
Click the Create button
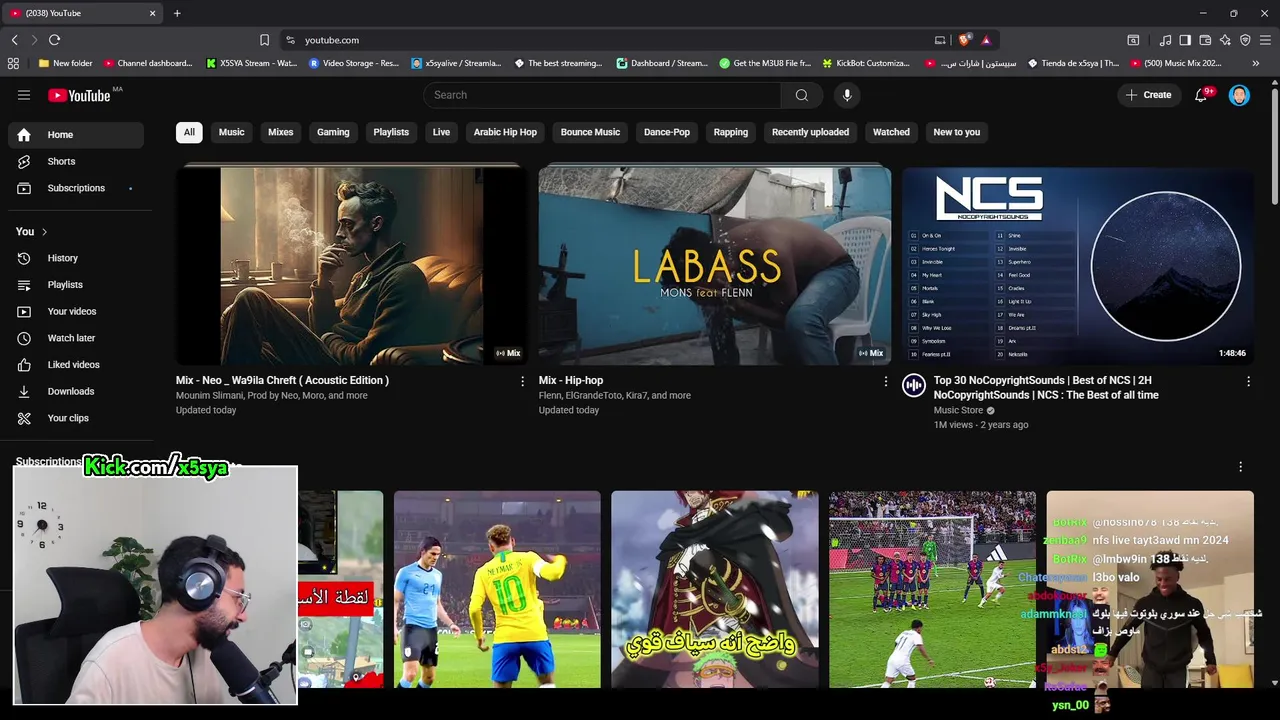coord(1148,95)
